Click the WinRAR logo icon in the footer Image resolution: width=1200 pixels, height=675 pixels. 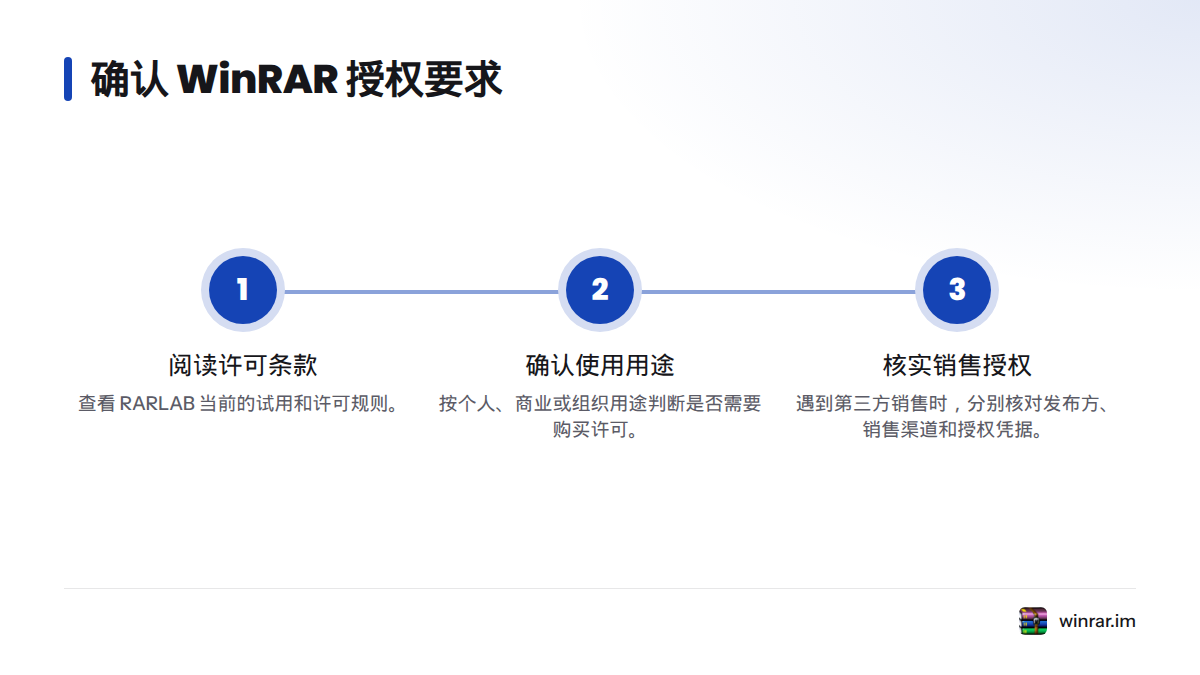pos(1033,621)
